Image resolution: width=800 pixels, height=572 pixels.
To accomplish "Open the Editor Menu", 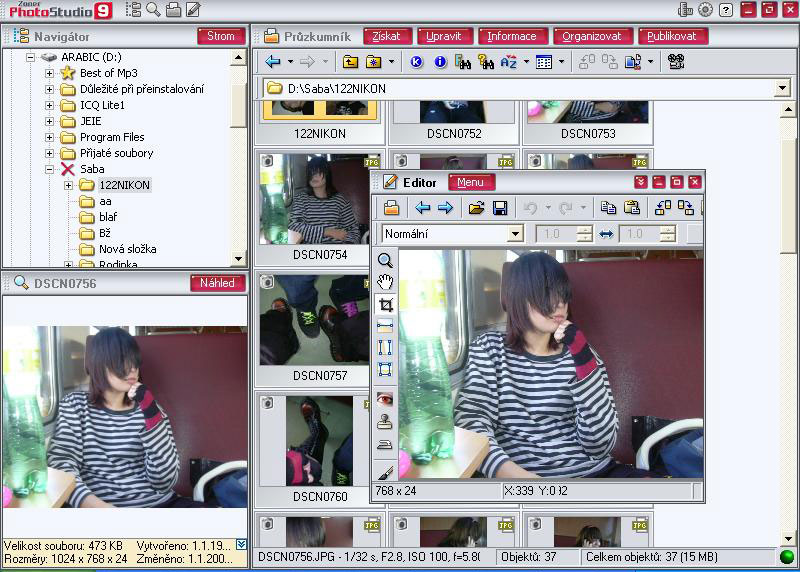I will pyautogui.click(x=470, y=183).
